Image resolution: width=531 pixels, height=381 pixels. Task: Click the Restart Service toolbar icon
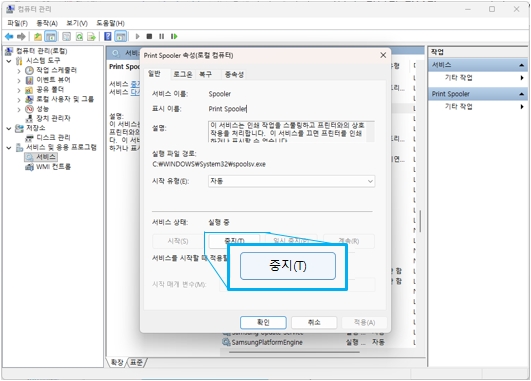[174, 36]
